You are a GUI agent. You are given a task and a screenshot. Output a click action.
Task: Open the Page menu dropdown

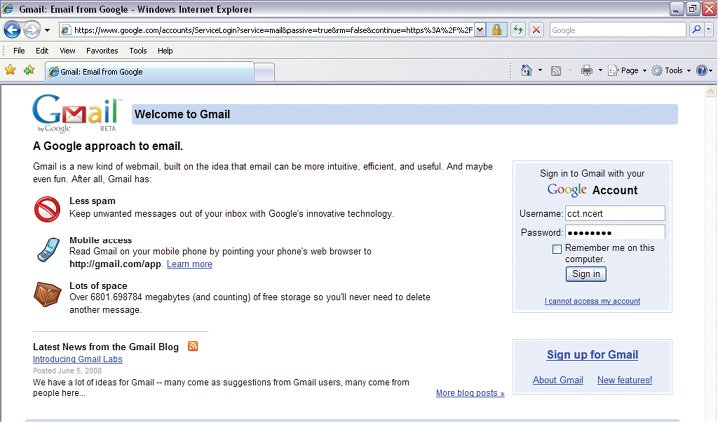(x=627, y=70)
